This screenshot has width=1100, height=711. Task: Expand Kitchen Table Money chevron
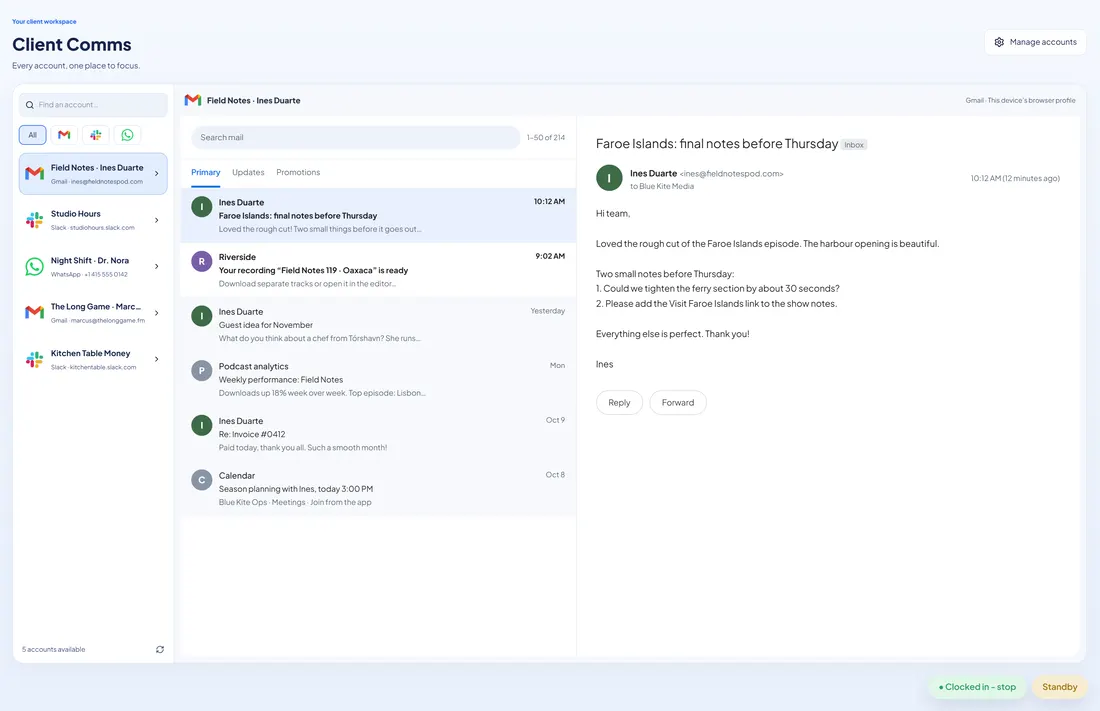click(156, 359)
